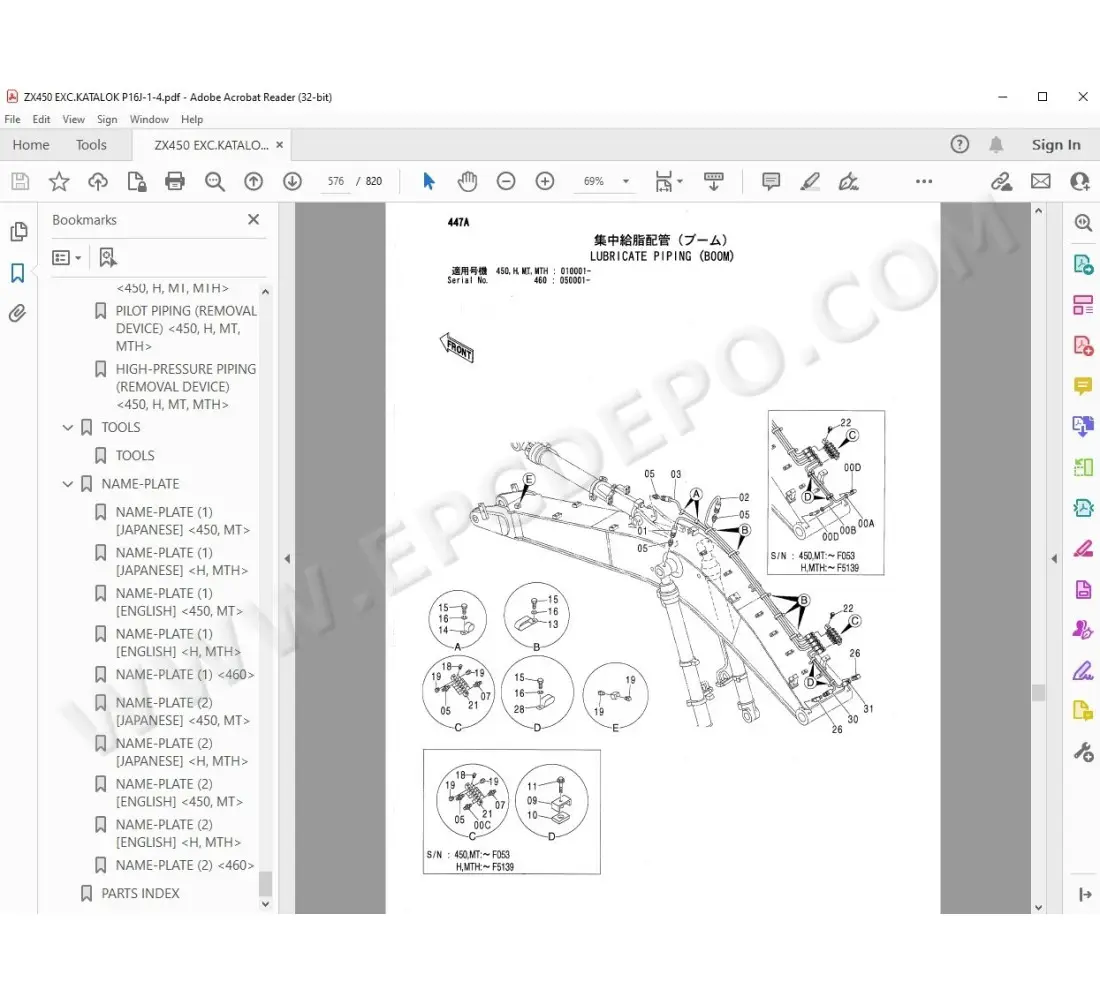This screenshot has width=1100, height=1000.
Task: Toggle the Bookmarks panel icon
Action: [x=18, y=273]
